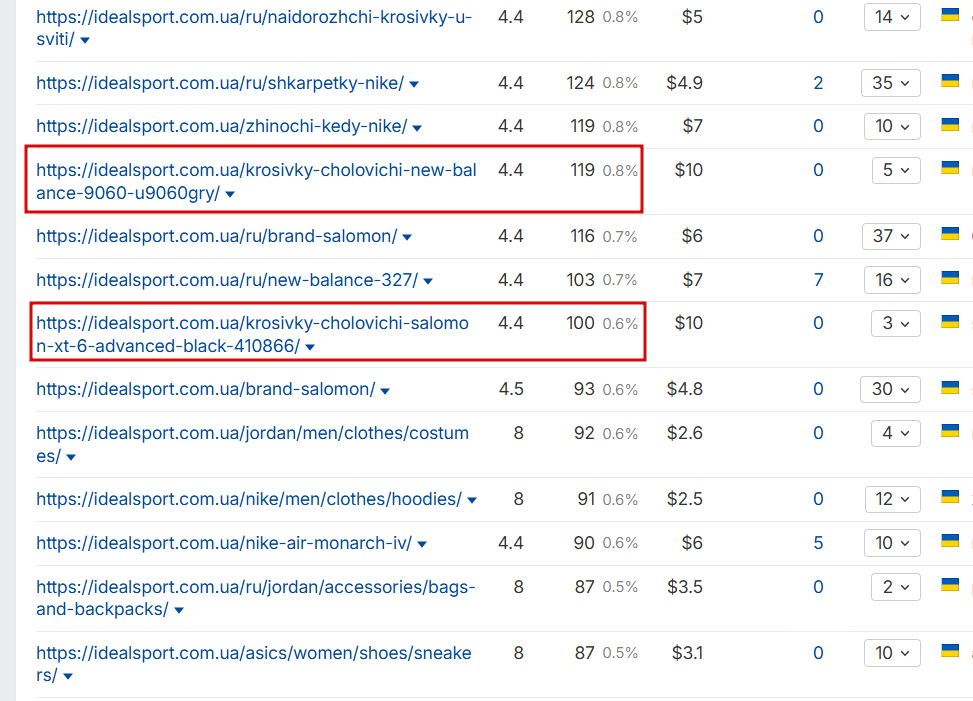Open the ru/shkarpetky-nike URL link
973x701 pixels.
pyautogui.click(x=220, y=83)
